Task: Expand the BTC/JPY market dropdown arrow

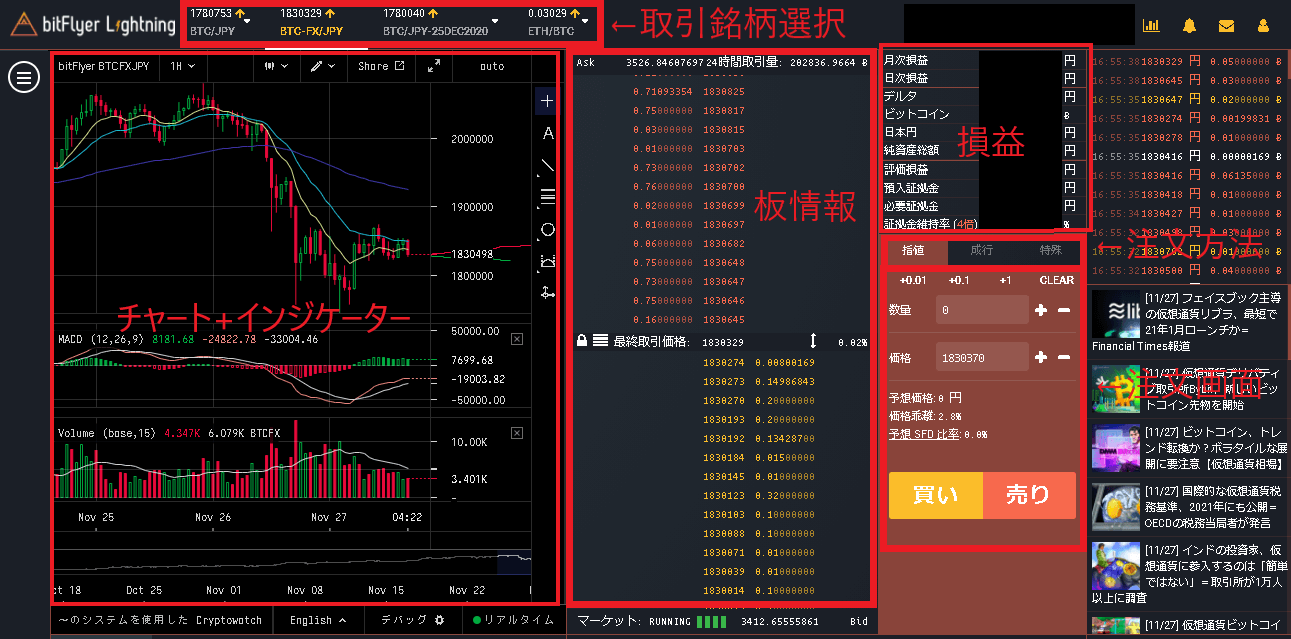Action: coord(246,19)
